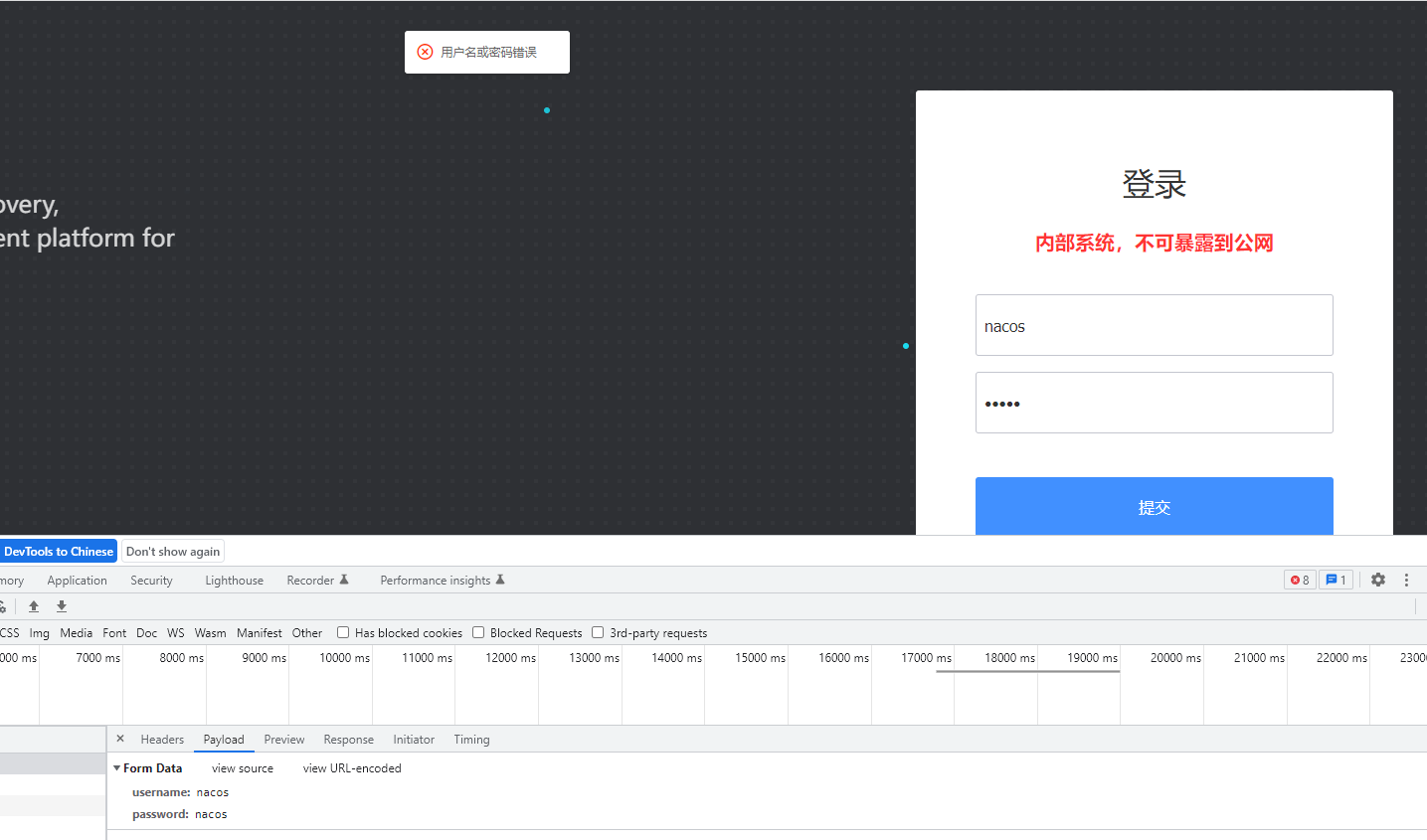Click the username: nacos form data row
Image resolution: width=1427 pixels, height=840 pixels.
[180, 792]
